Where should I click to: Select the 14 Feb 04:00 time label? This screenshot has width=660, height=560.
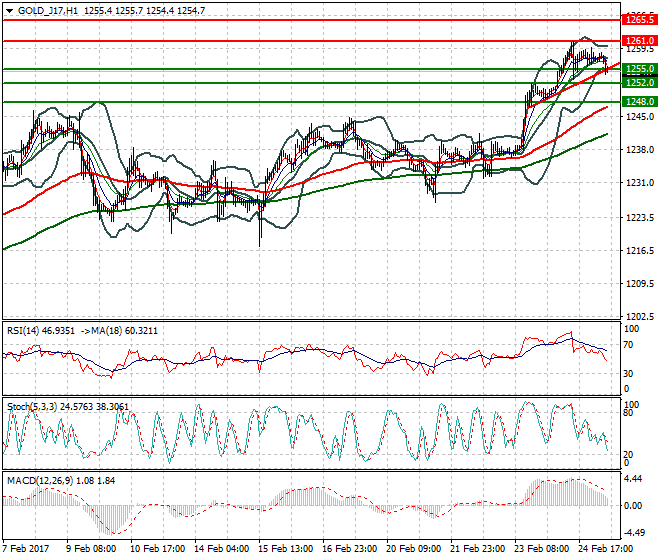(221, 549)
